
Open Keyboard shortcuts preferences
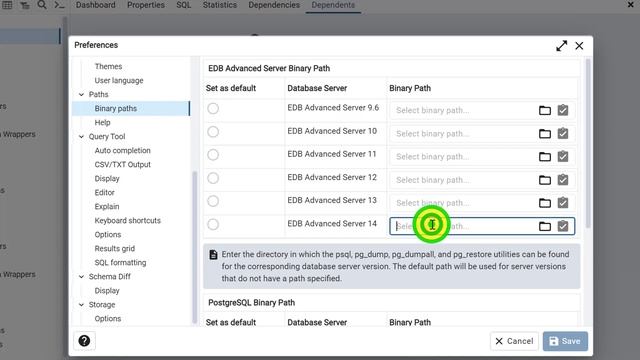[x=127, y=220]
